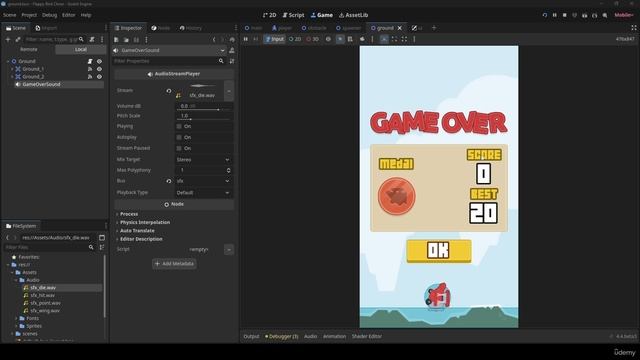640x360 pixels.
Task: Attach script icon next to scene filter
Action: point(92,39)
